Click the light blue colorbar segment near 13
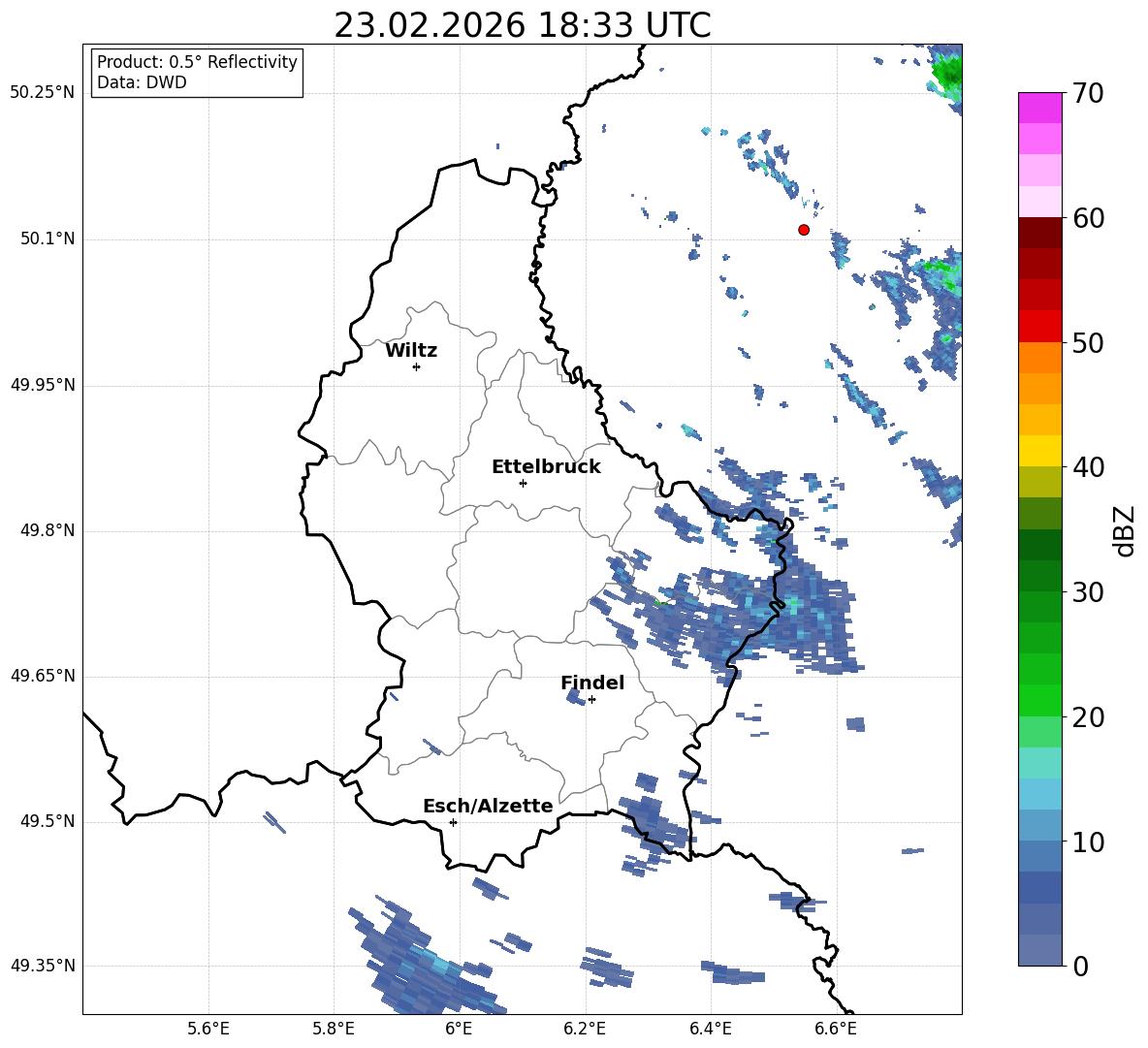The image size is (1148, 1048). [x=1039, y=794]
